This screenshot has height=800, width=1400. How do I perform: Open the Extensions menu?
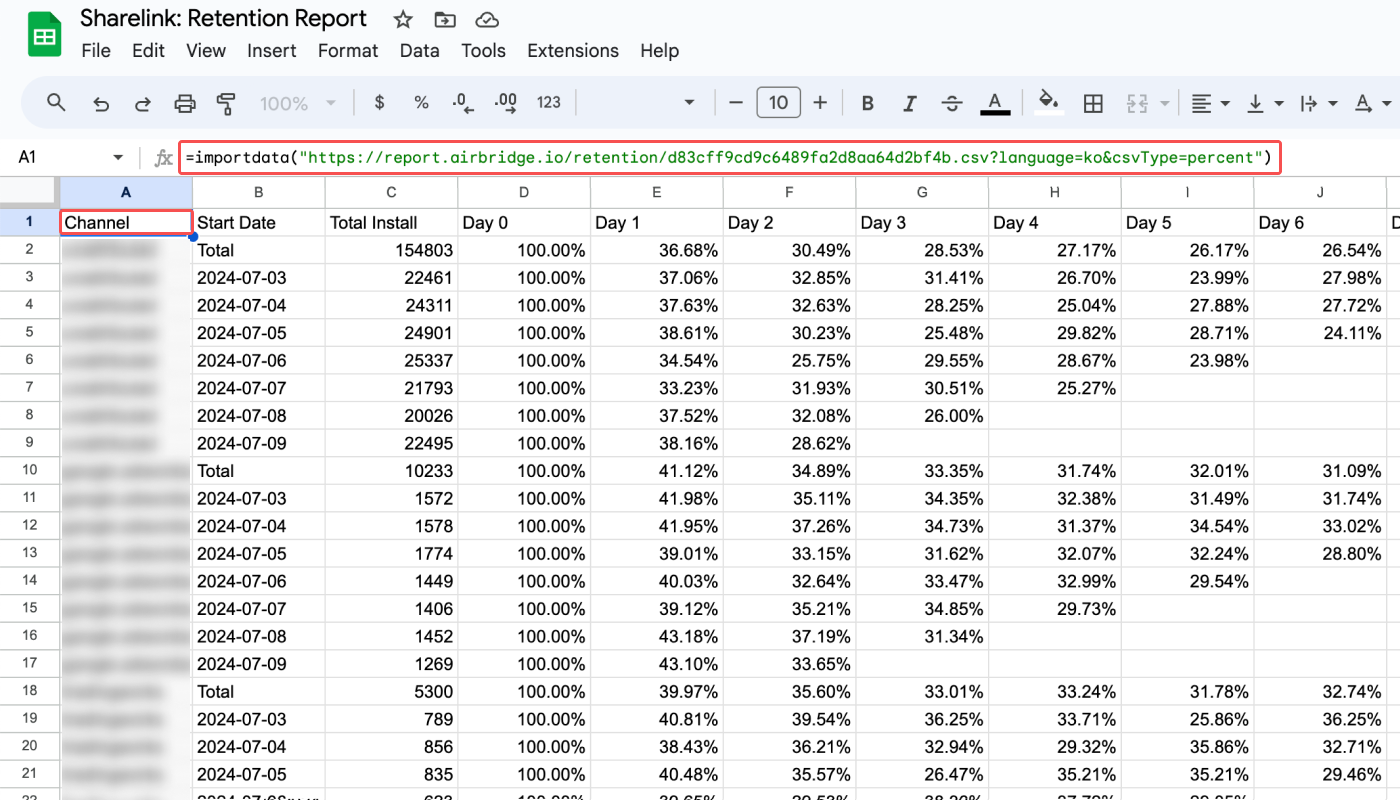point(573,50)
